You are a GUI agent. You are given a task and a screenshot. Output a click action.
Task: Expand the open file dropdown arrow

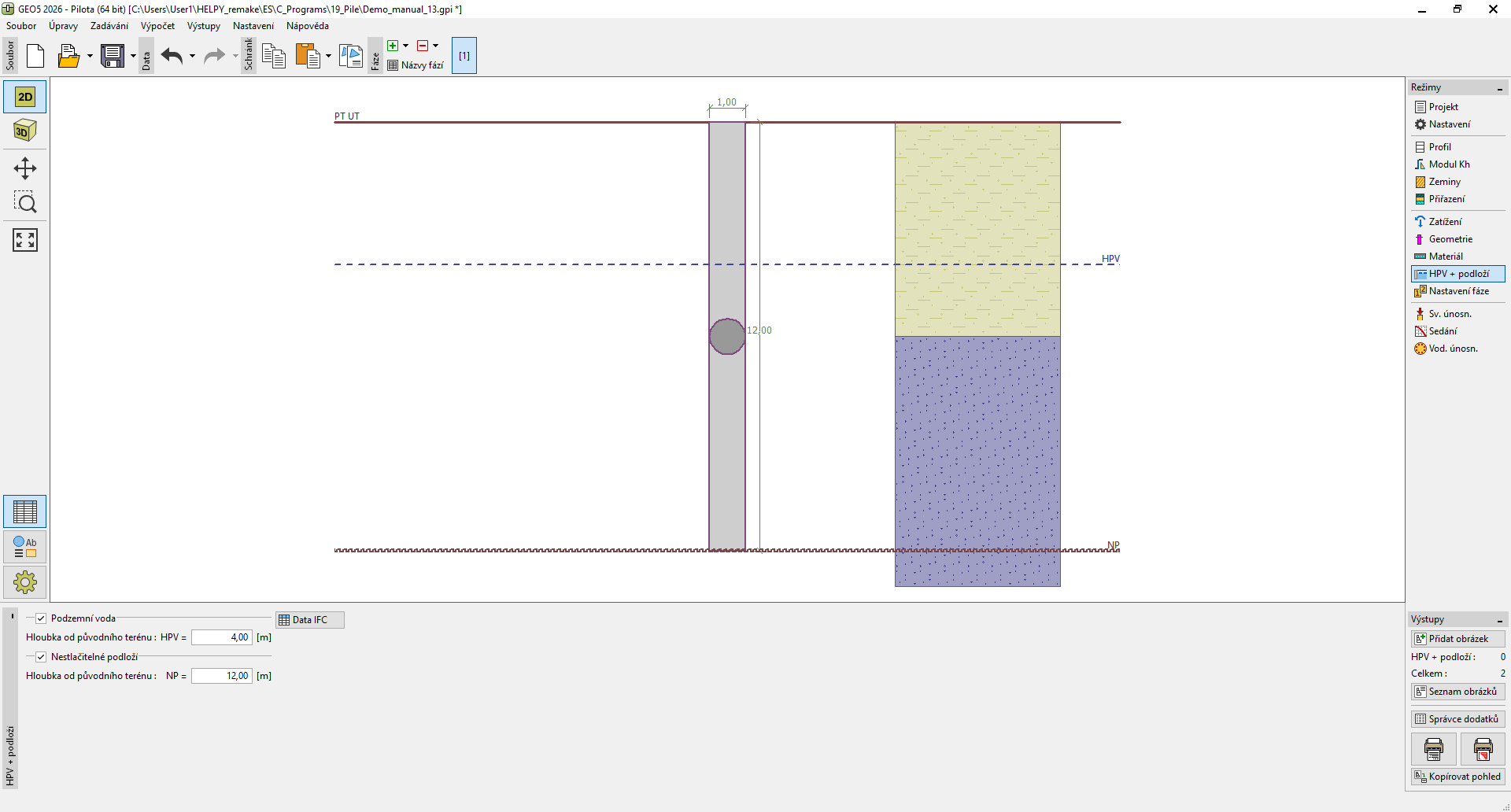90,56
